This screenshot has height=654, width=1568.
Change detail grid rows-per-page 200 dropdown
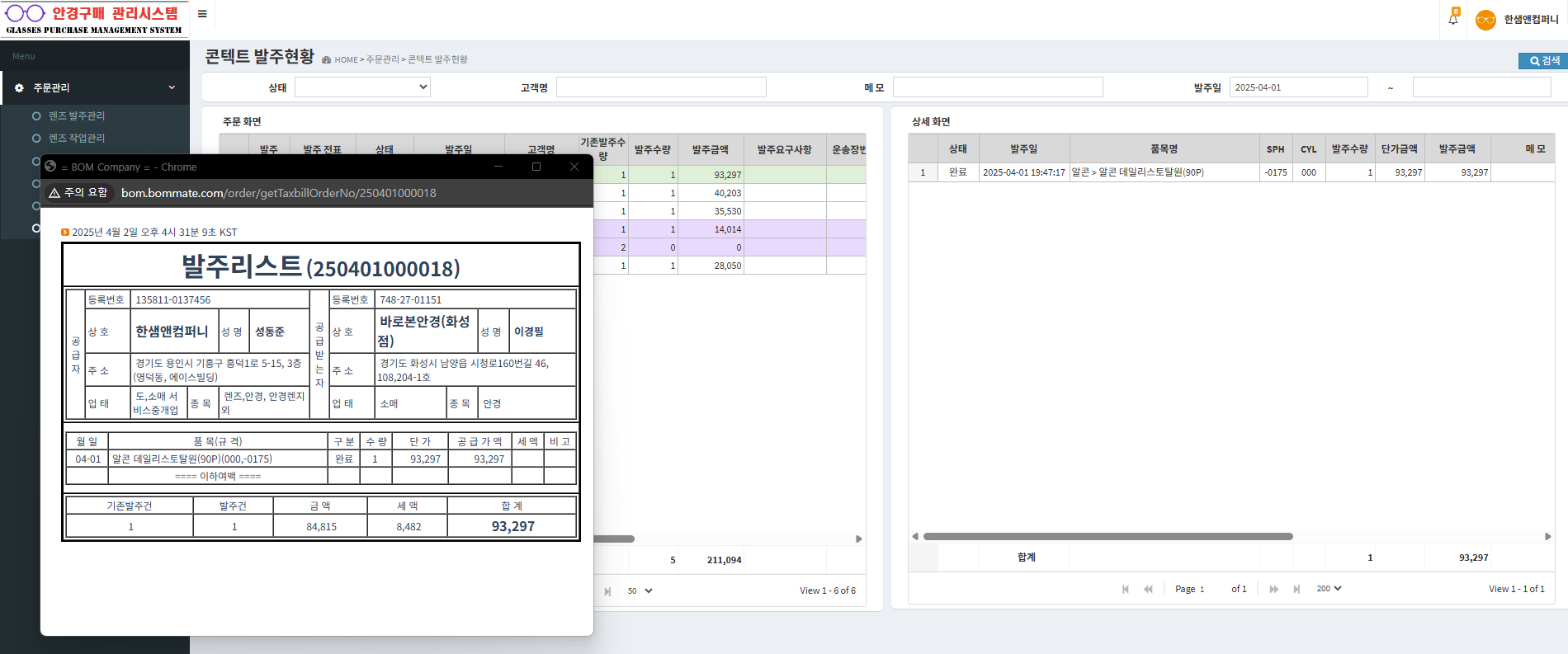click(x=1329, y=589)
